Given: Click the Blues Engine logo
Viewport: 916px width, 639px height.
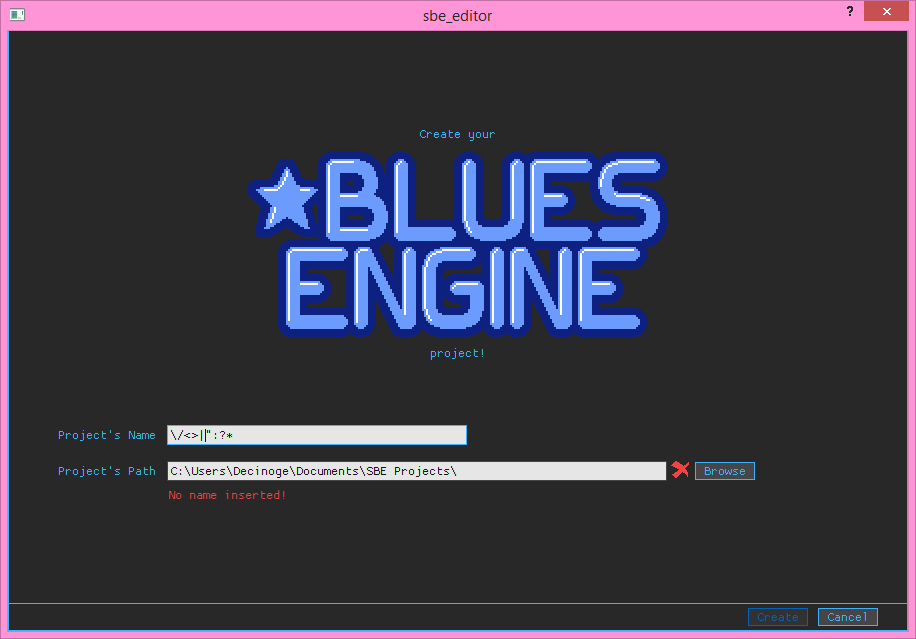Looking at the screenshot, I should pyautogui.click(x=457, y=244).
